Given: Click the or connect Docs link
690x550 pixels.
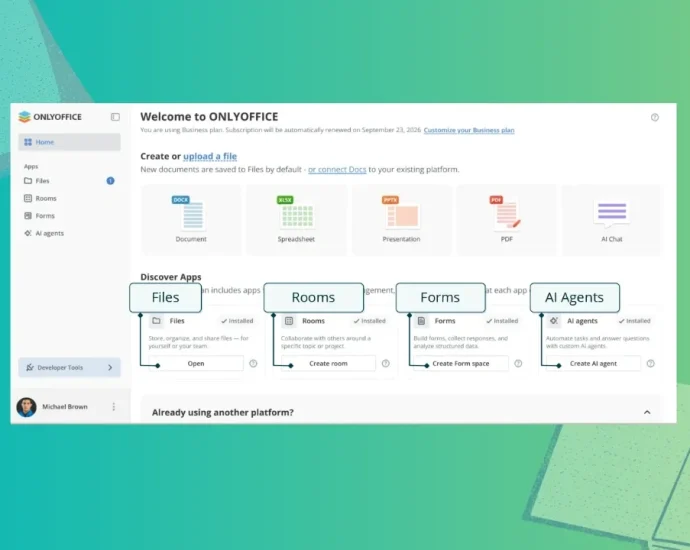Looking at the screenshot, I should [337, 169].
